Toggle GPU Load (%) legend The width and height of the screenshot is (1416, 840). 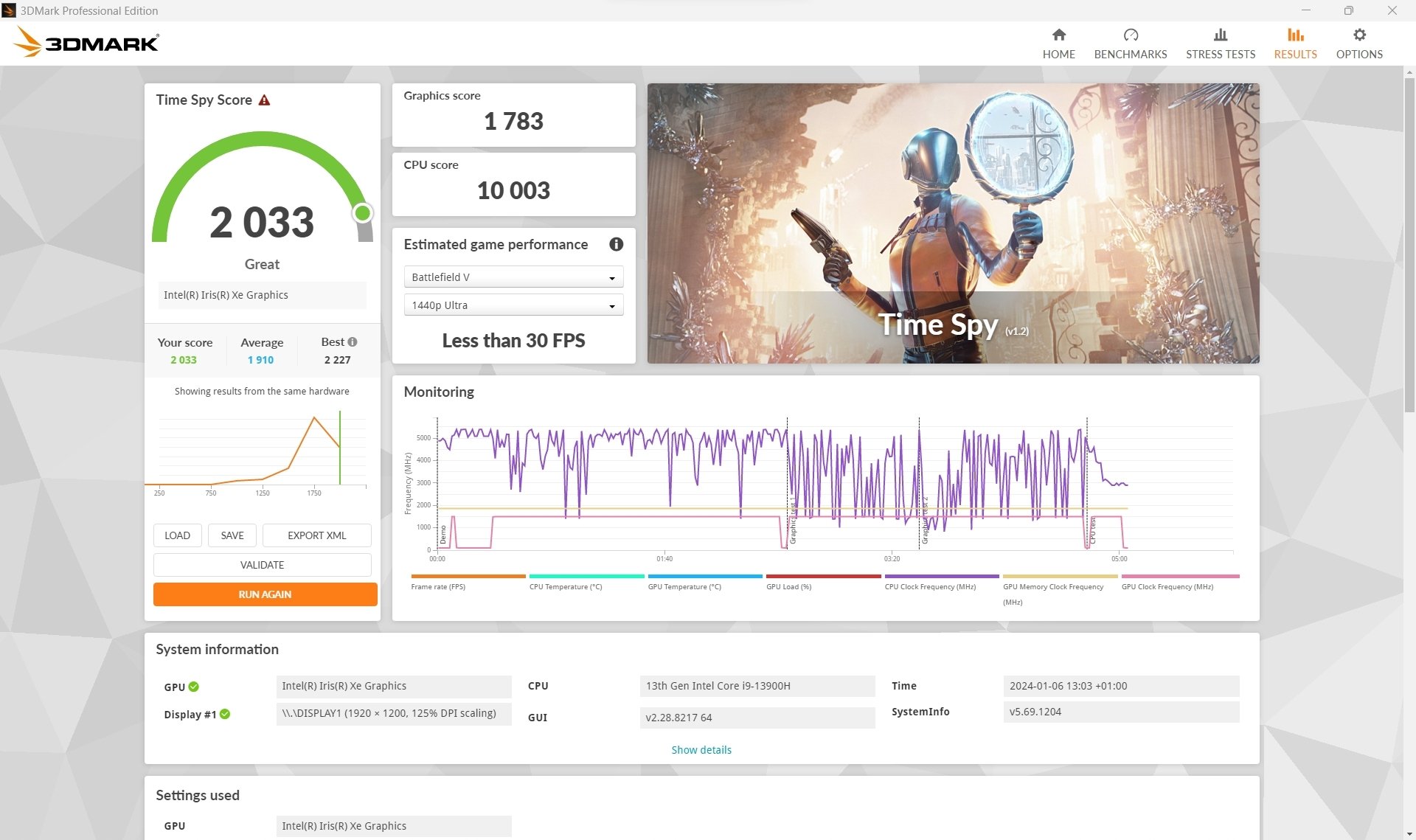pos(823,583)
